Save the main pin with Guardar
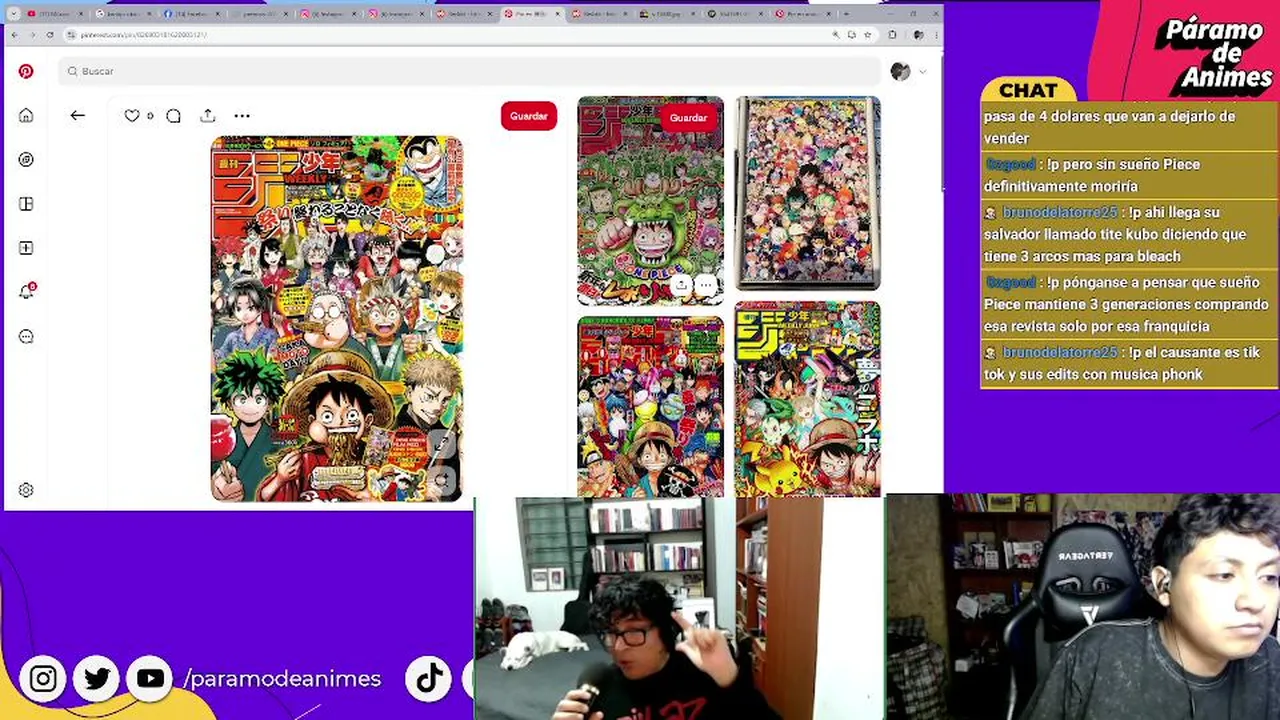 (529, 116)
